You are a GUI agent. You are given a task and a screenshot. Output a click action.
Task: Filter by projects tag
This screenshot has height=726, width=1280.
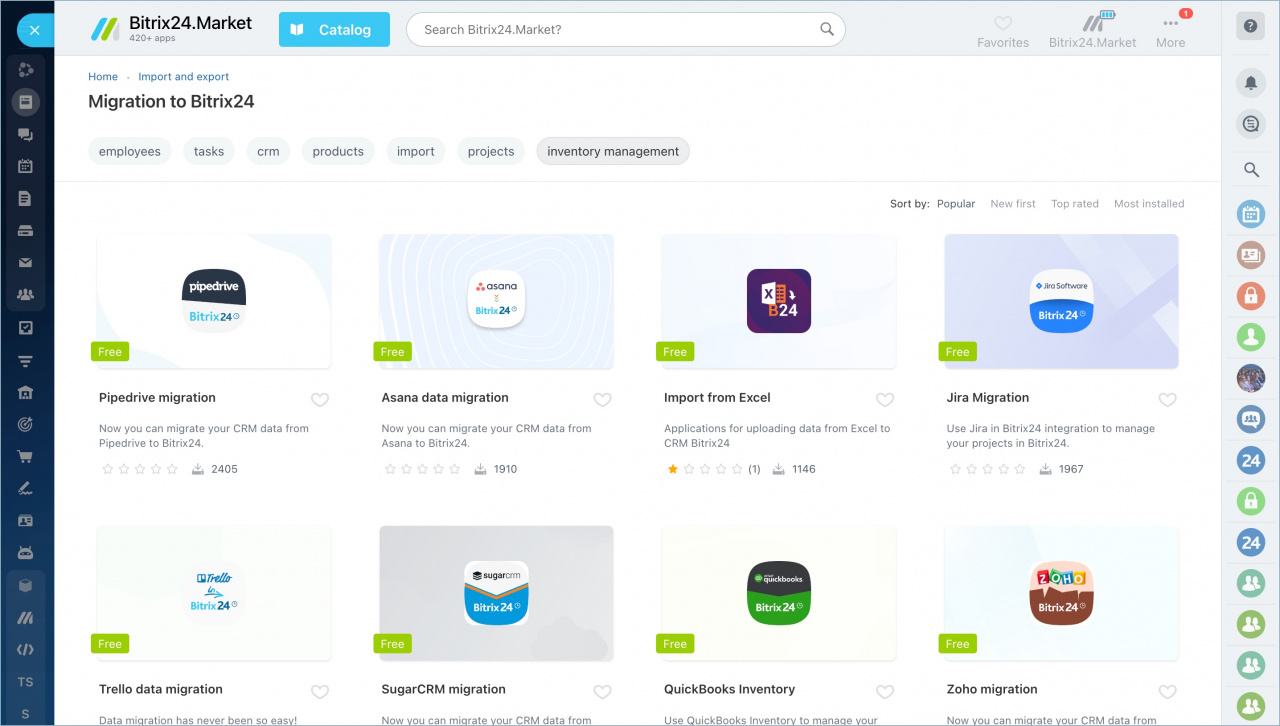[491, 151]
